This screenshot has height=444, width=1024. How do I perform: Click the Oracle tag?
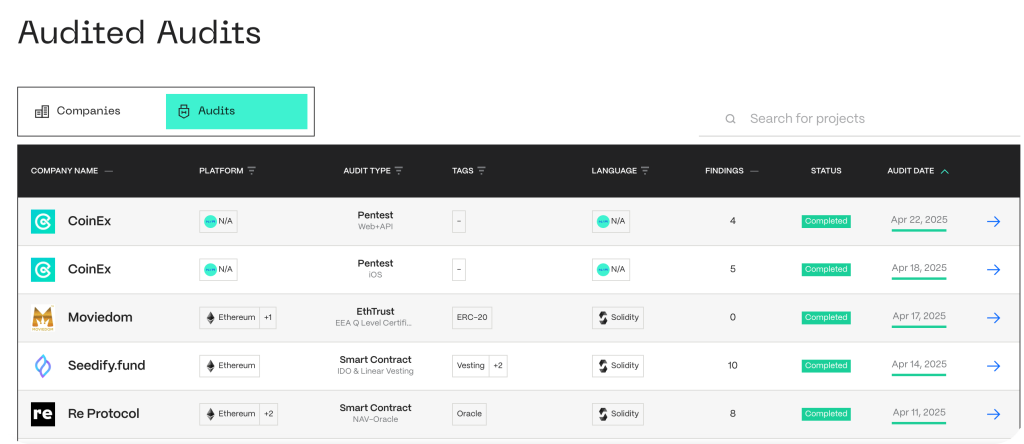tap(469, 414)
